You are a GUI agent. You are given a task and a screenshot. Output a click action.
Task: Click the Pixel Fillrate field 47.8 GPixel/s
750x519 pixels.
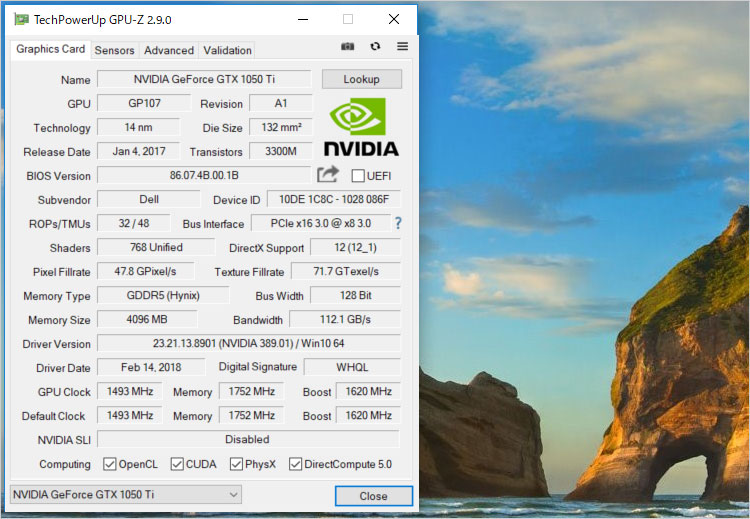tap(146, 271)
